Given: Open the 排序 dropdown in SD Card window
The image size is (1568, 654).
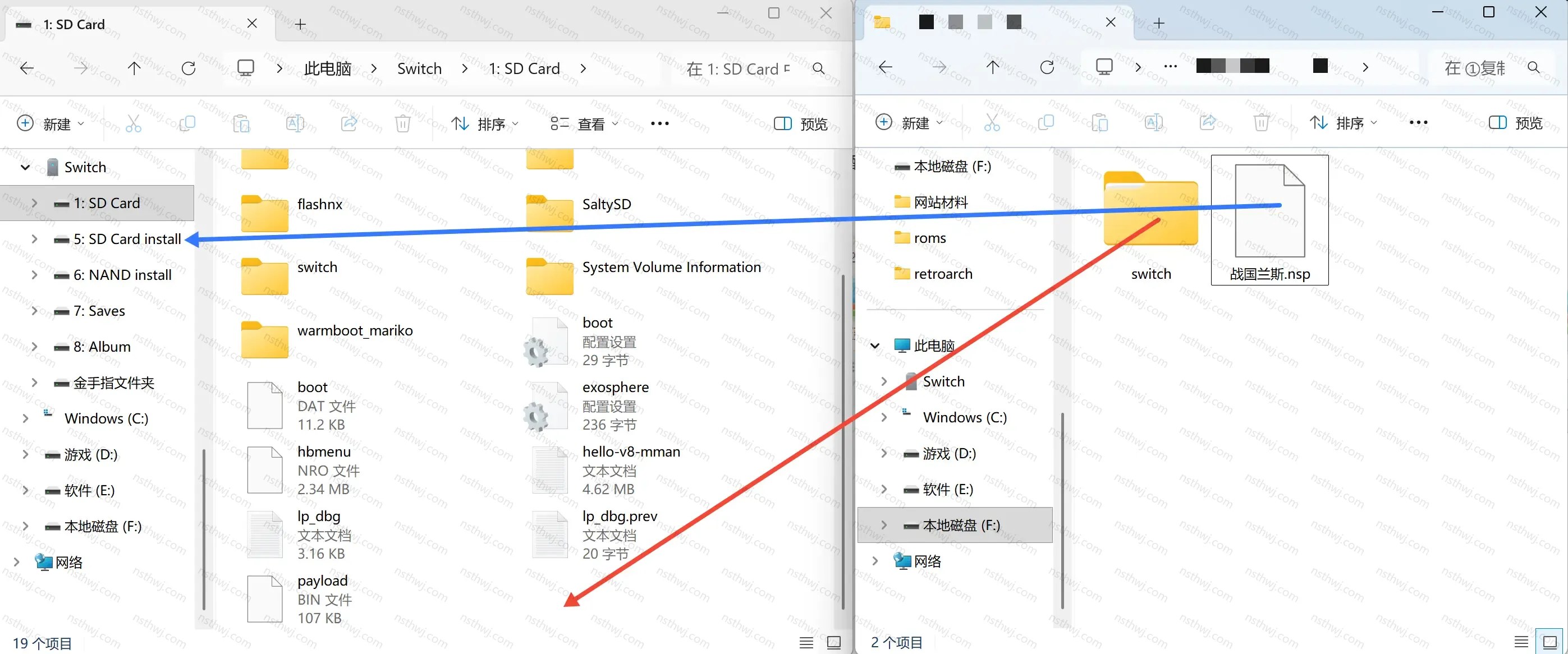Looking at the screenshot, I should tap(485, 123).
